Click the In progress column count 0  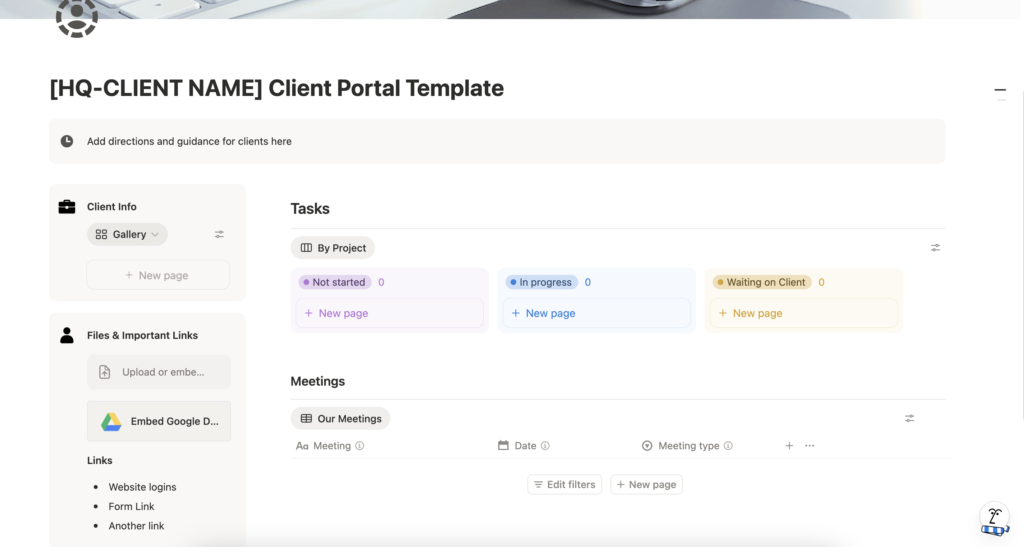[x=588, y=282]
